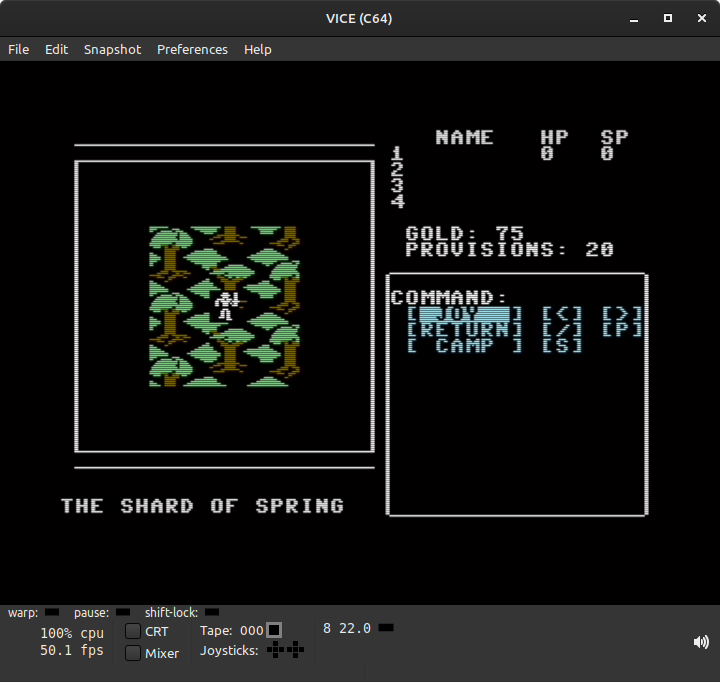Open the Snapshot menu
Image resolution: width=720 pixels, height=682 pixels.
112,49
